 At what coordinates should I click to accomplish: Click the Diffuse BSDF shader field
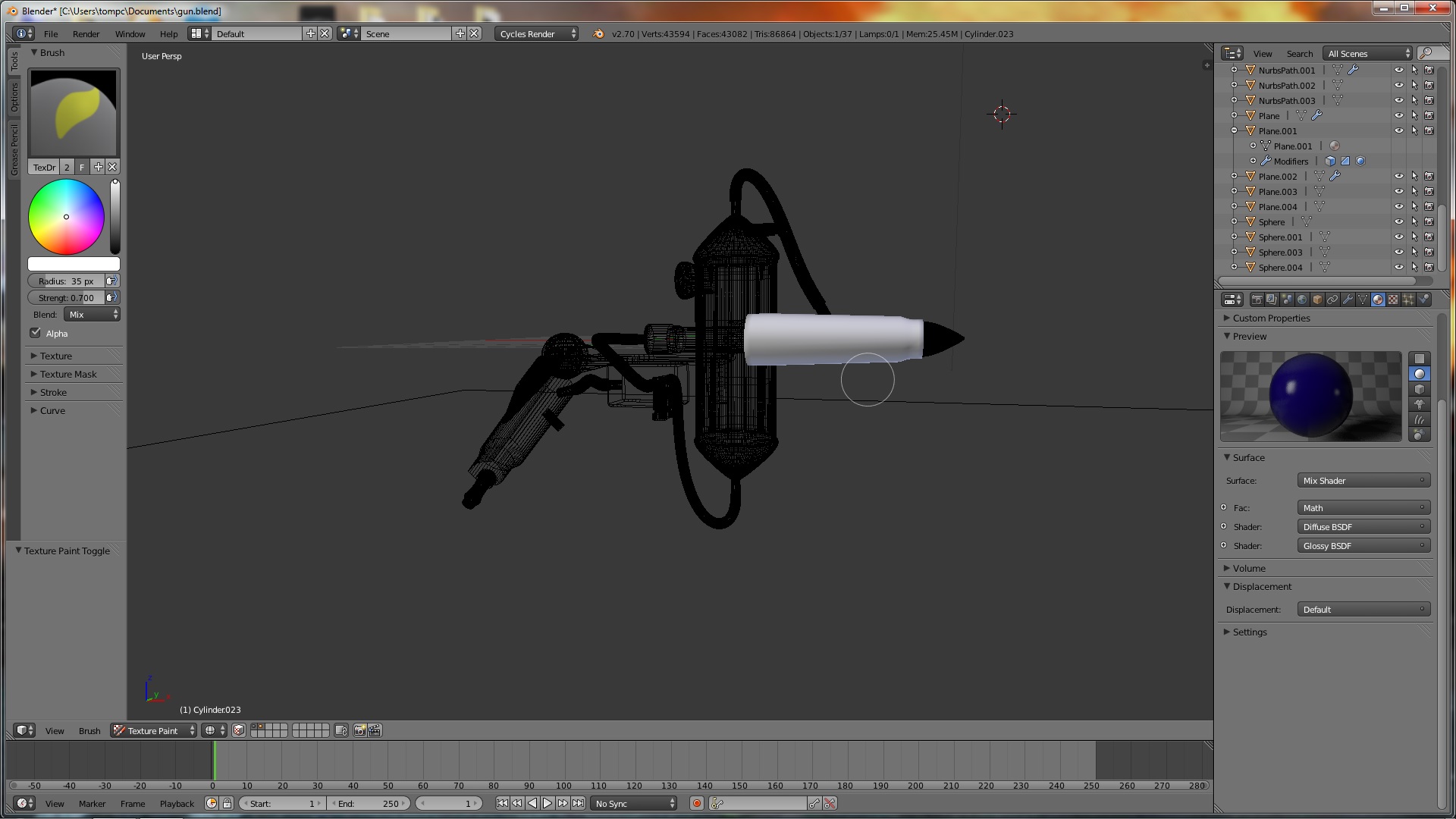(x=1363, y=526)
